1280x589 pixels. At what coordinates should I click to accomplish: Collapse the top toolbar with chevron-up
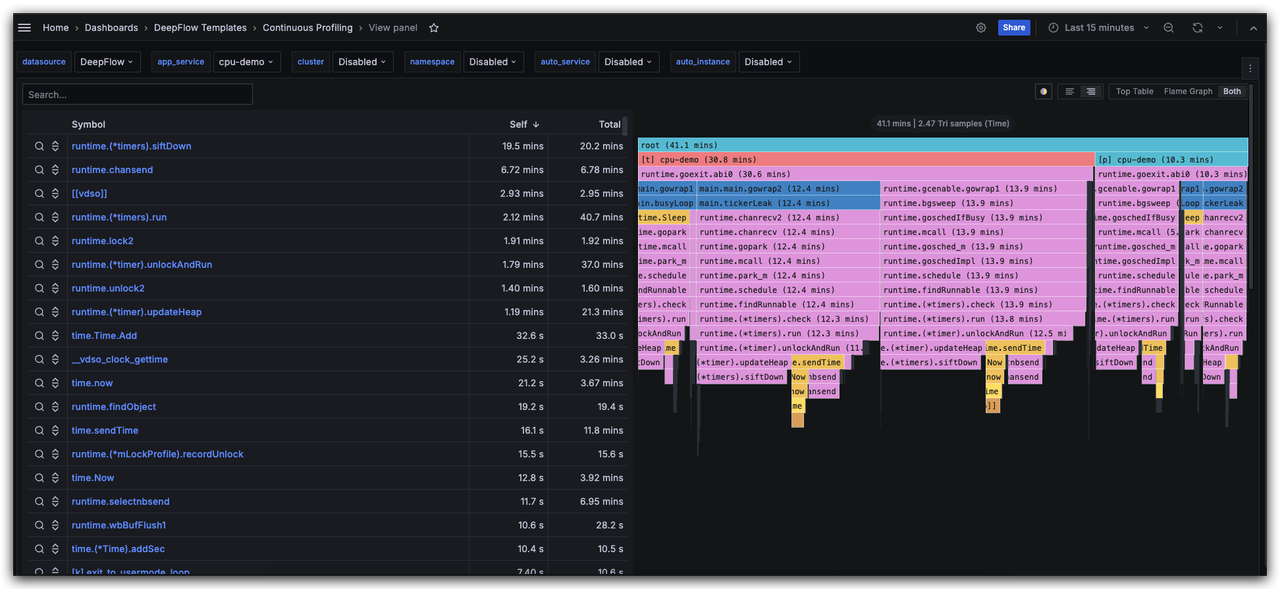[x=1253, y=28]
